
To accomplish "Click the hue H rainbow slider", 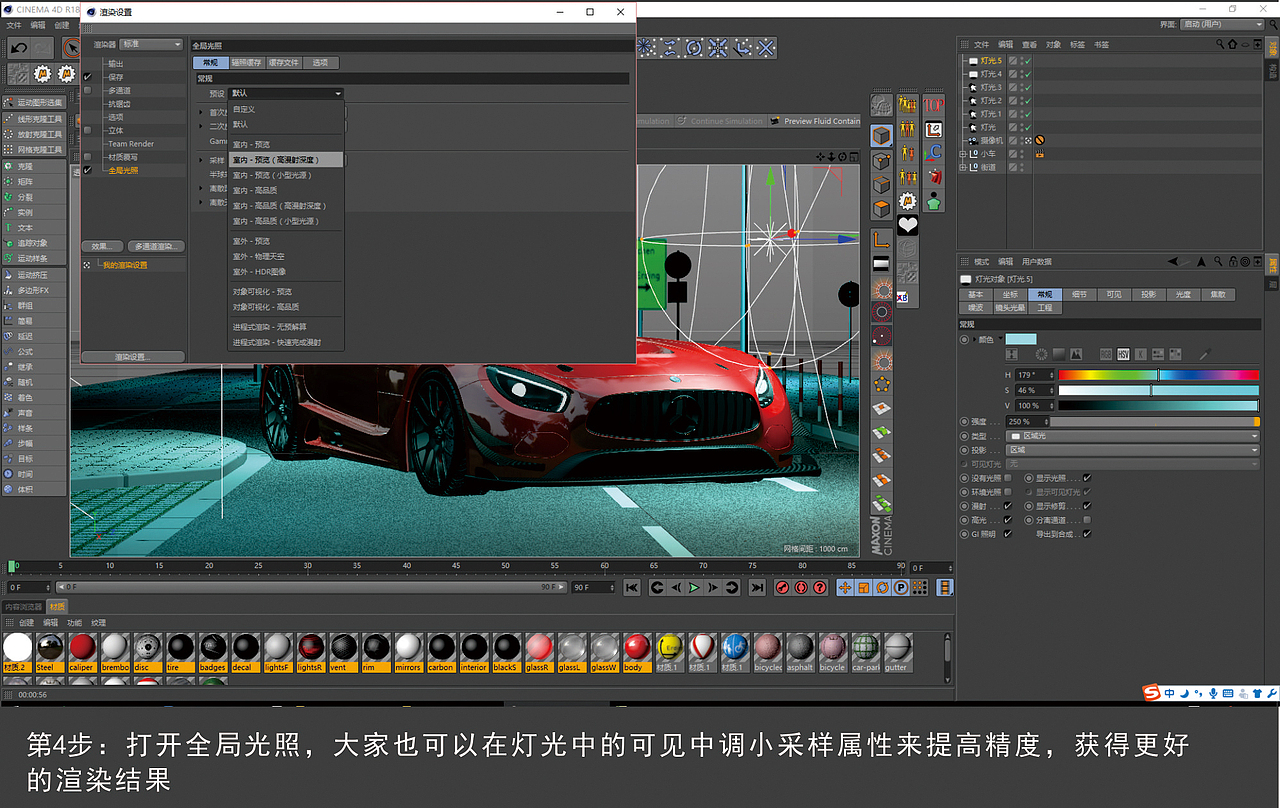I will pos(1158,375).
